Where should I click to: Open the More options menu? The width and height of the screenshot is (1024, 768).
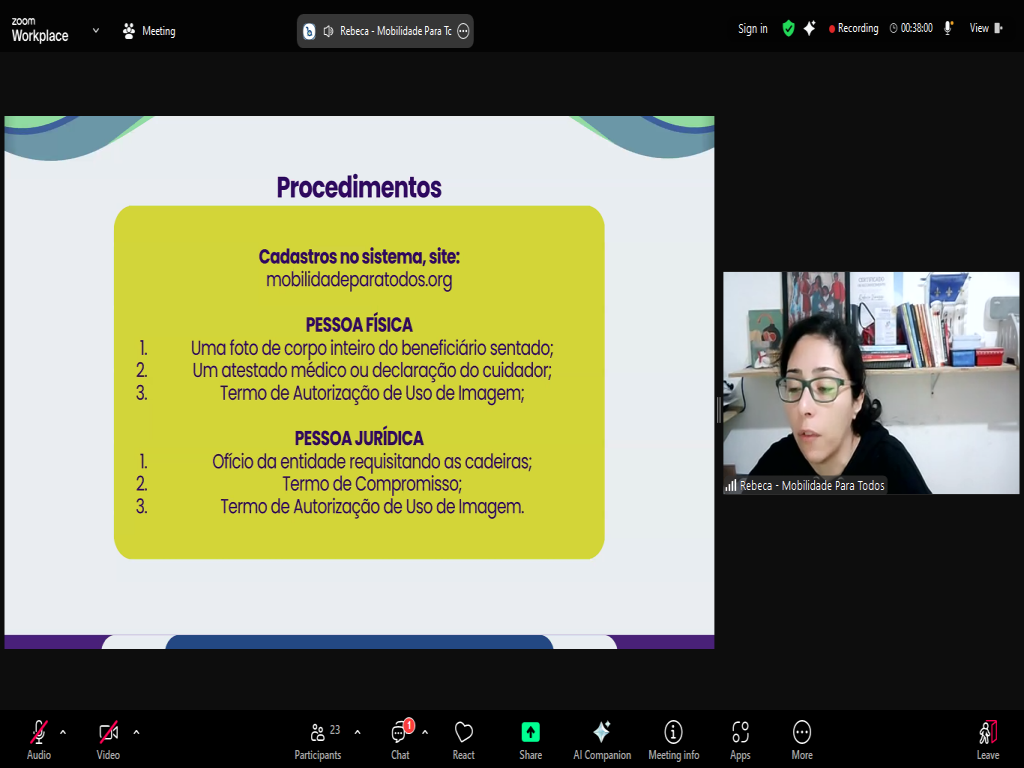point(801,738)
